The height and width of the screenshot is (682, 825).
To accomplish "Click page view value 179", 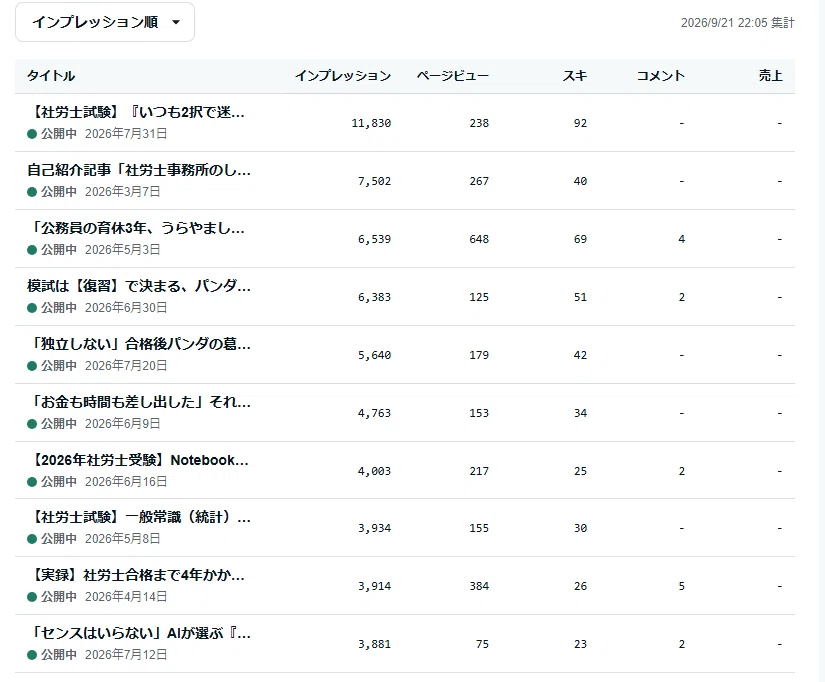I will point(479,355).
